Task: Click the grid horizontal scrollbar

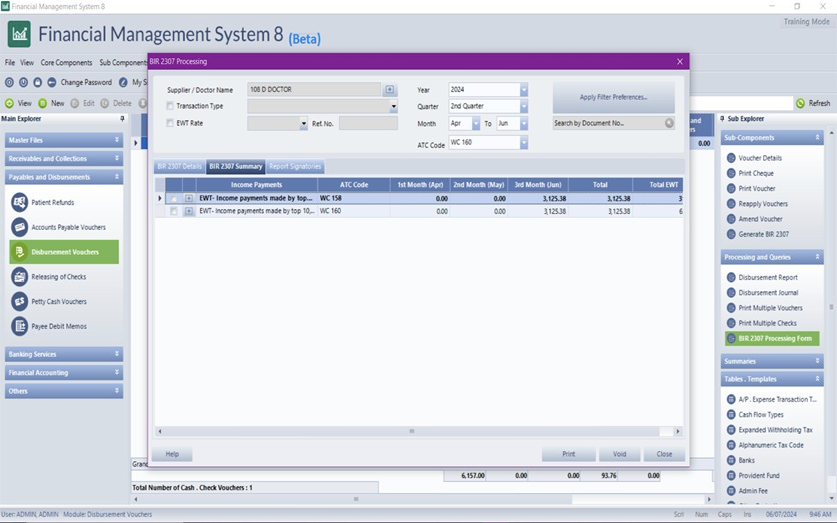Action: click(x=410, y=431)
